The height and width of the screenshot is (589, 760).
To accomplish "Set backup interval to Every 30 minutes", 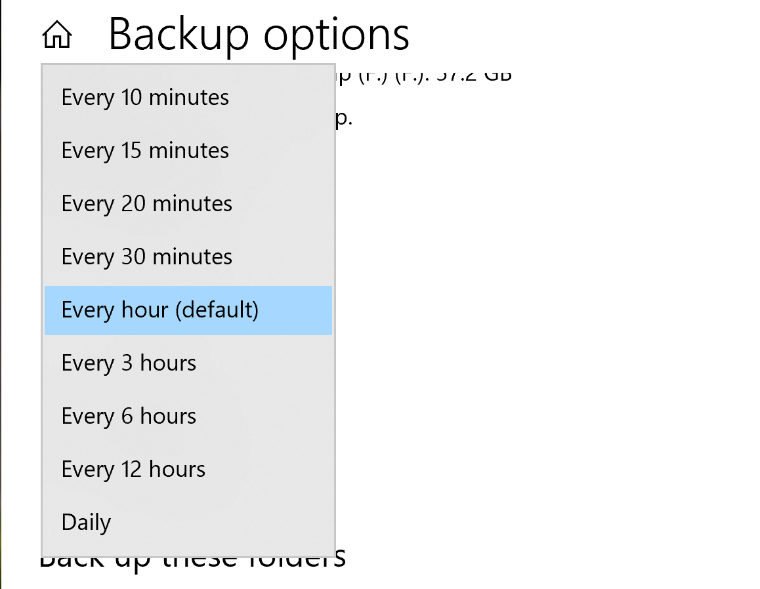I will (147, 257).
